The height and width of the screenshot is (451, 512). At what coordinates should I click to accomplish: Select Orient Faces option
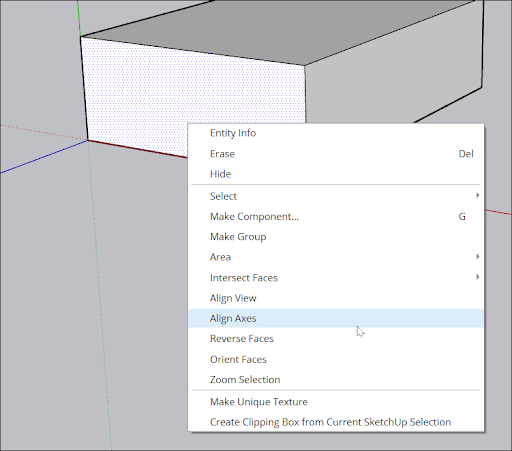[336, 359]
